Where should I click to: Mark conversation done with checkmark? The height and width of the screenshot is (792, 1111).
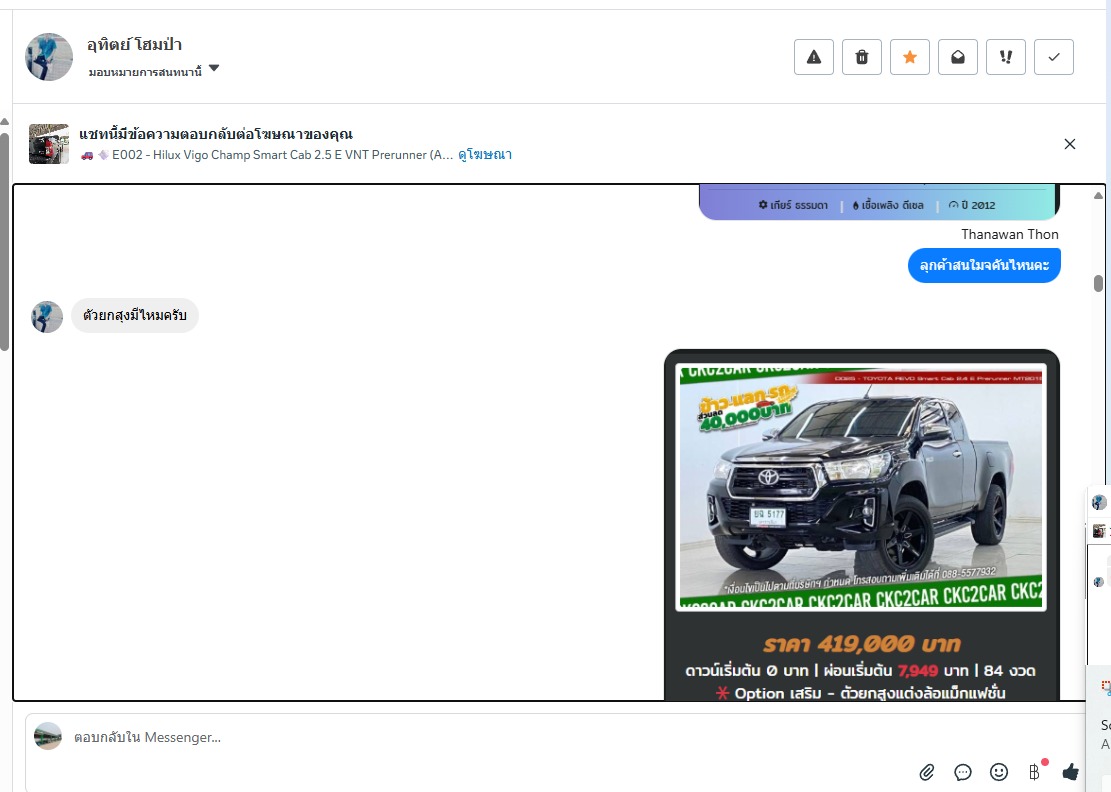coord(1054,57)
